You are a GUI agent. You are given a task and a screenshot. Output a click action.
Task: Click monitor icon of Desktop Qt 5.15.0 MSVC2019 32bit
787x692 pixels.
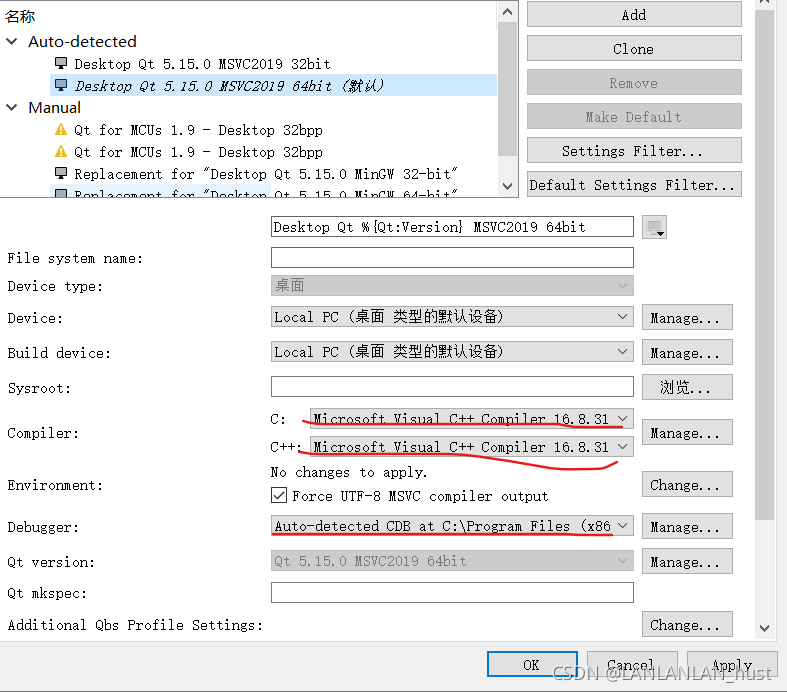pyautogui.click(x=61, y=63)
